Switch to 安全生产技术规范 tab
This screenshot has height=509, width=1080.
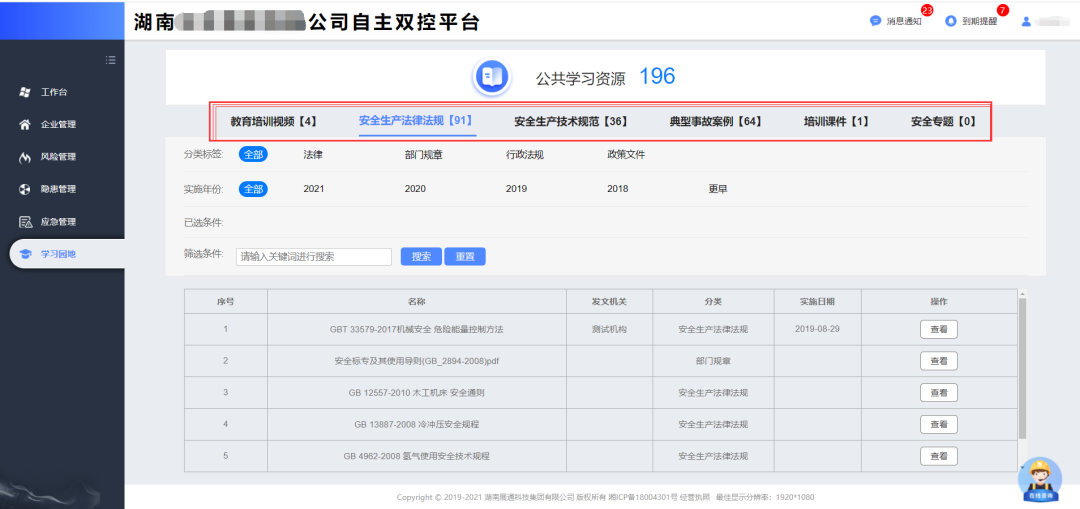point(570,121)
